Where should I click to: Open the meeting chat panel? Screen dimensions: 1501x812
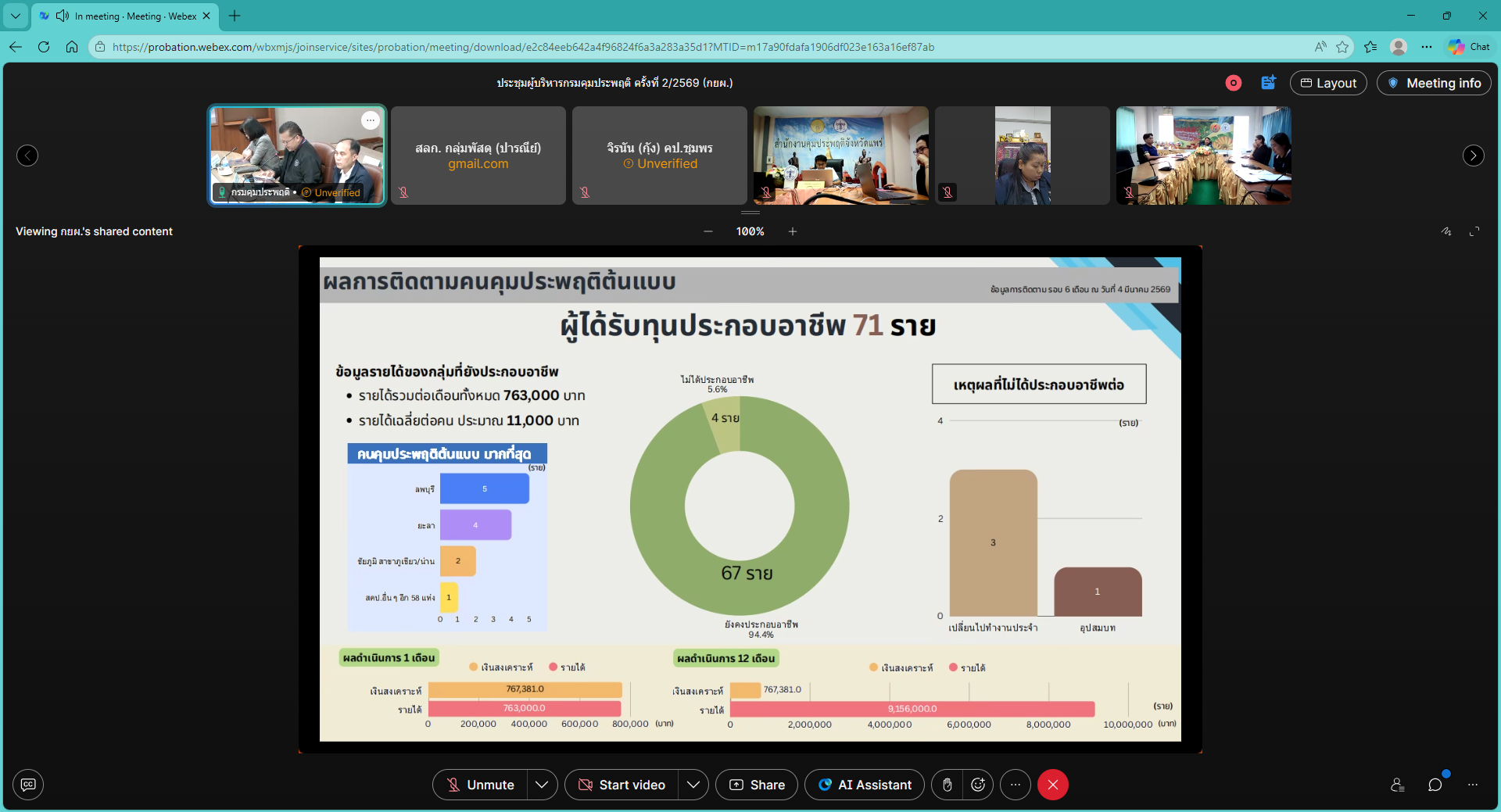1435,785
